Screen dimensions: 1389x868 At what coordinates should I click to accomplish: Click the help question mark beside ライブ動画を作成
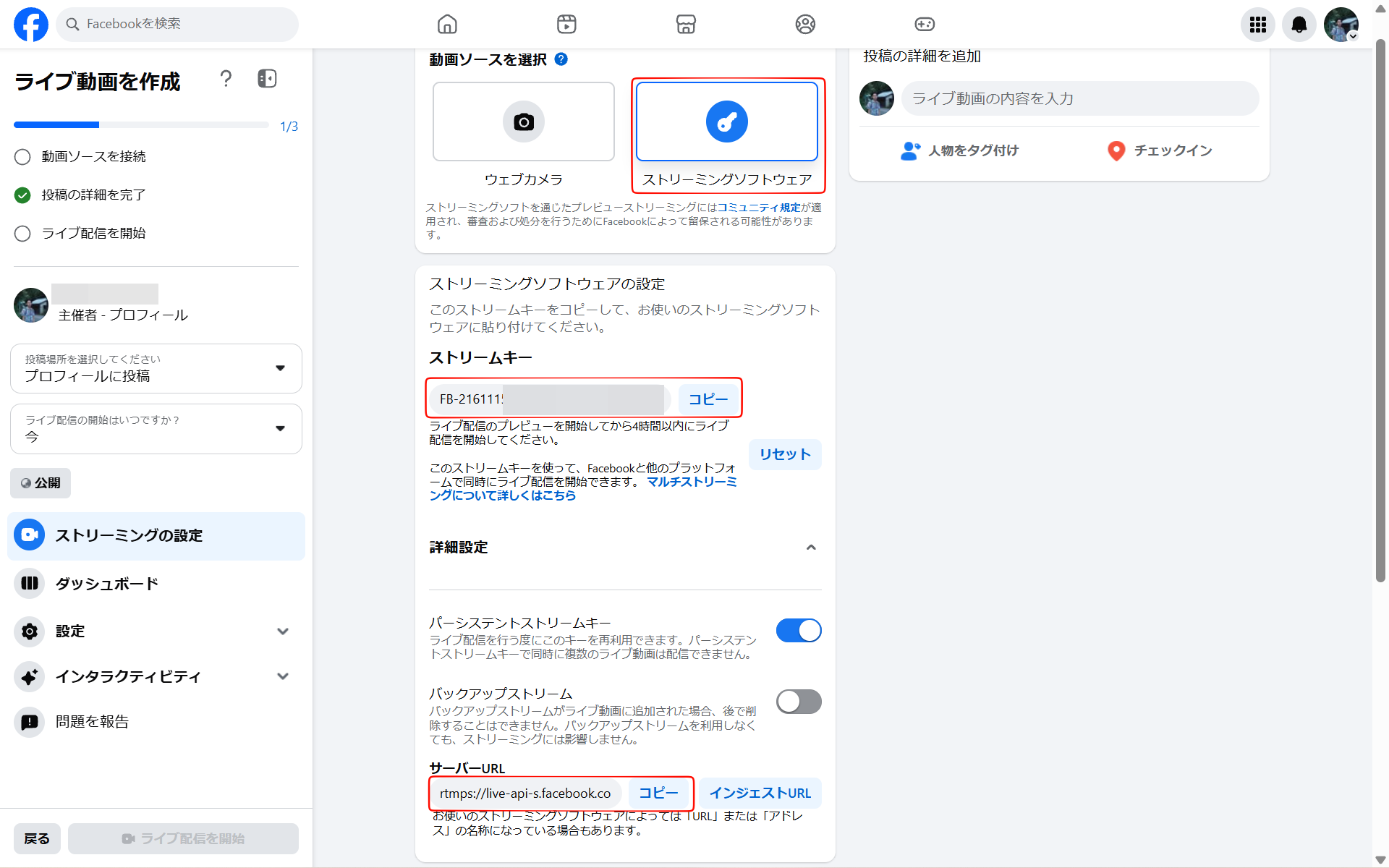[x=226, y=79]
